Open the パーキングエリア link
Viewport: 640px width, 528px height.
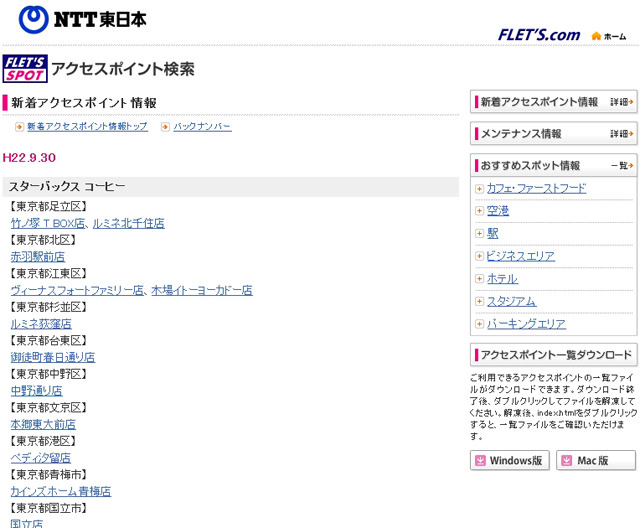pyautogui.click(x=526, y=324)
